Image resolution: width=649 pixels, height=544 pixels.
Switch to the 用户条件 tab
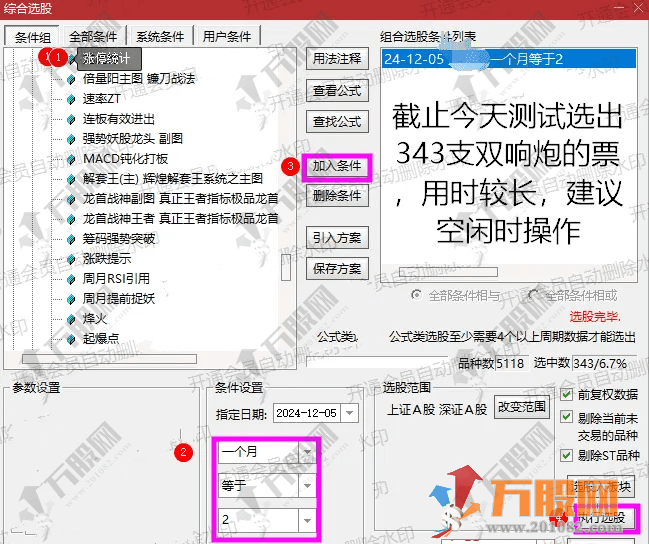pyautogui.click(x=227, y=37)
